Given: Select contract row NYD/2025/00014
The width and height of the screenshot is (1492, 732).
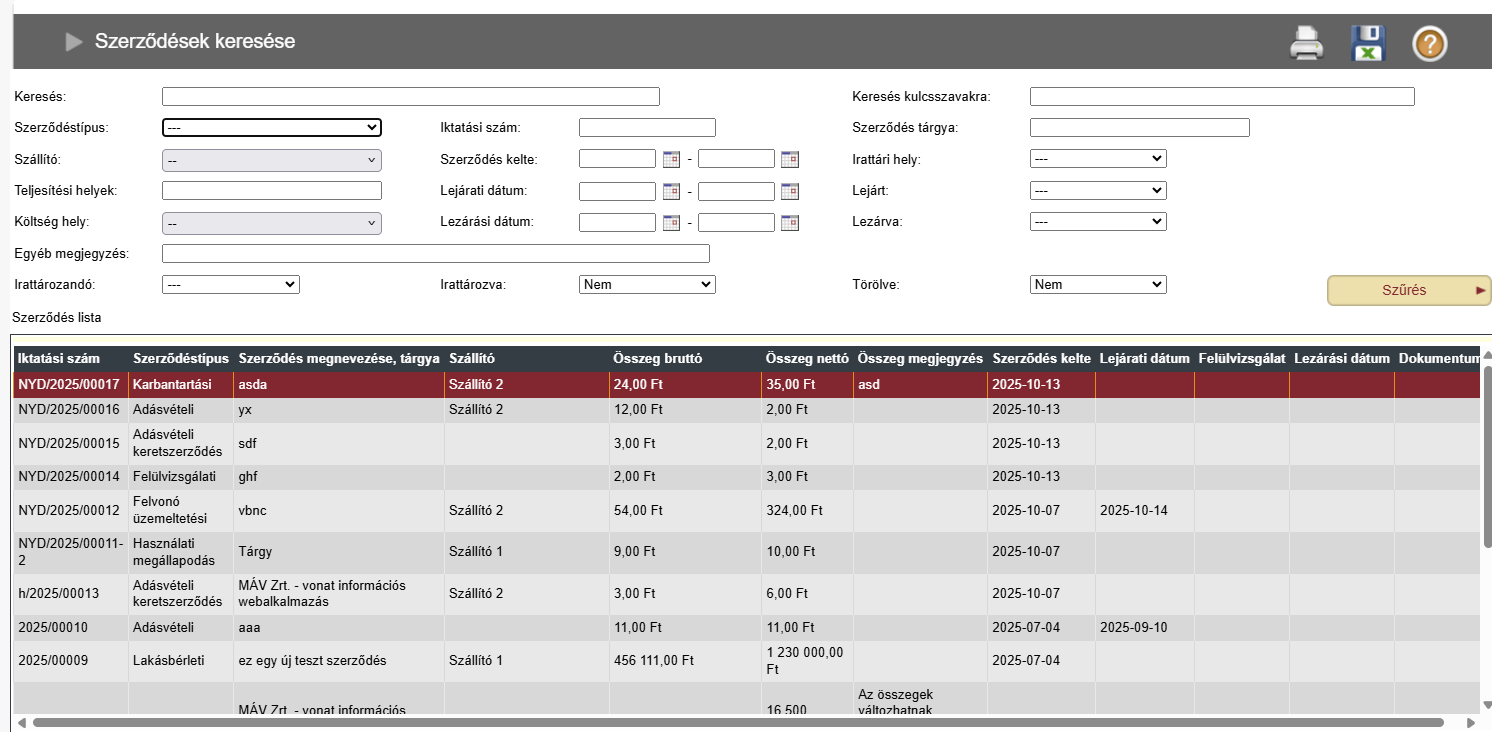Looking at the screenshot, I should click(x=746, y=477).
